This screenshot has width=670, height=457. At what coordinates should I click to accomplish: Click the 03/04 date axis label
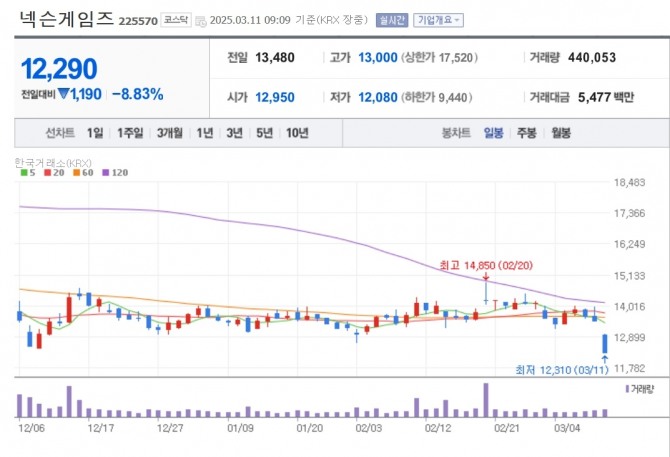pos(567,428)
